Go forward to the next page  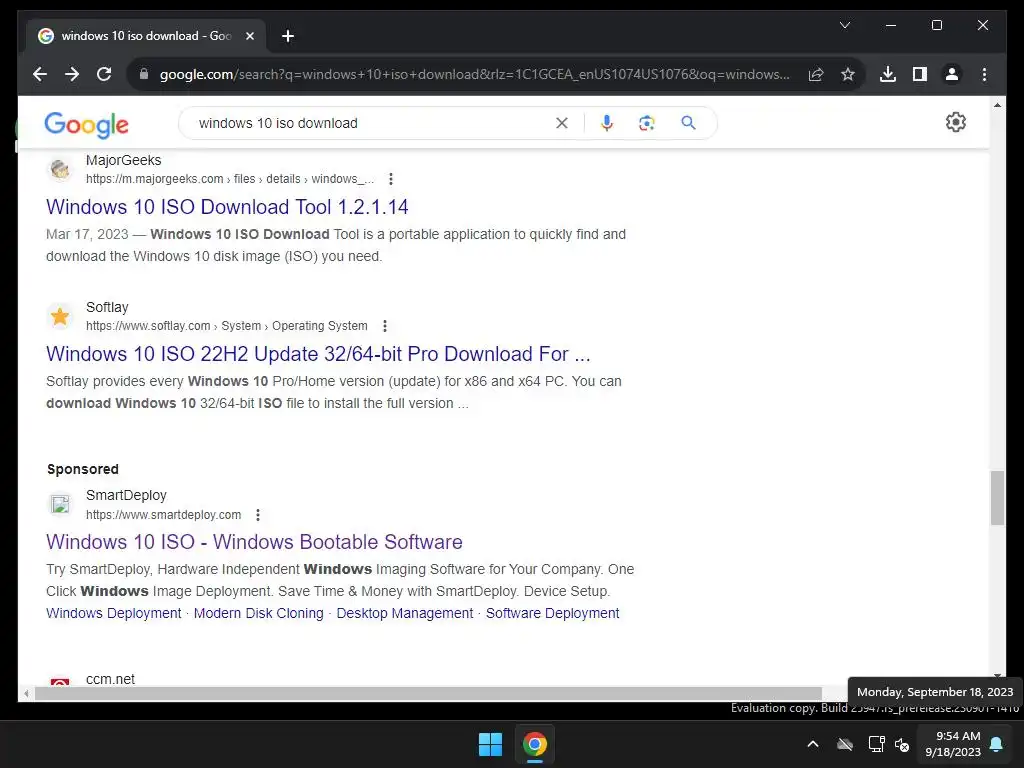[x=72, y=74]
